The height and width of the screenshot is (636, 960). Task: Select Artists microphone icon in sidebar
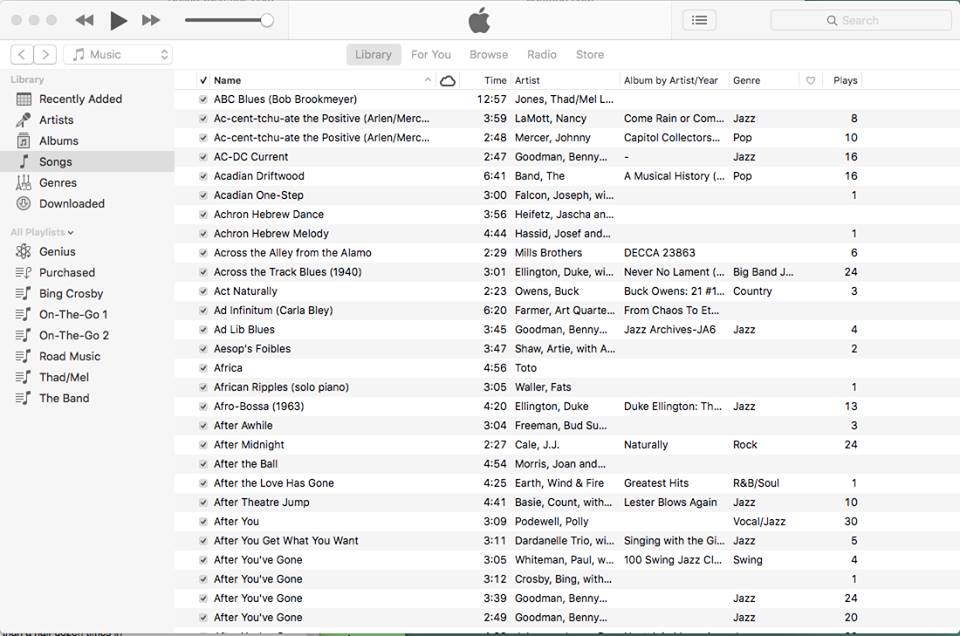pyautogui.click(x=23, y=120)
